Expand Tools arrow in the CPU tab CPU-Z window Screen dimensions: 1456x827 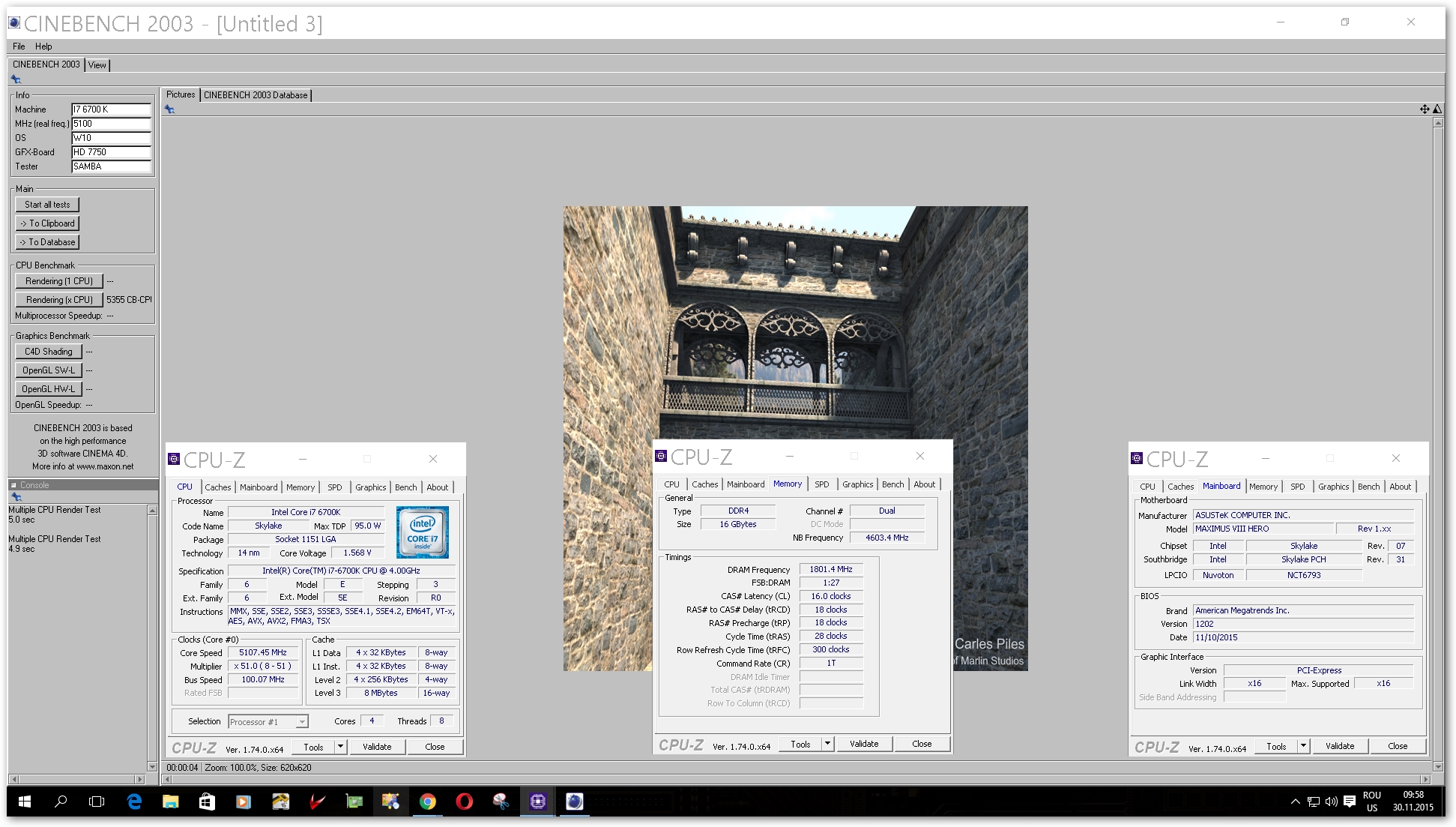coord(340,747)
